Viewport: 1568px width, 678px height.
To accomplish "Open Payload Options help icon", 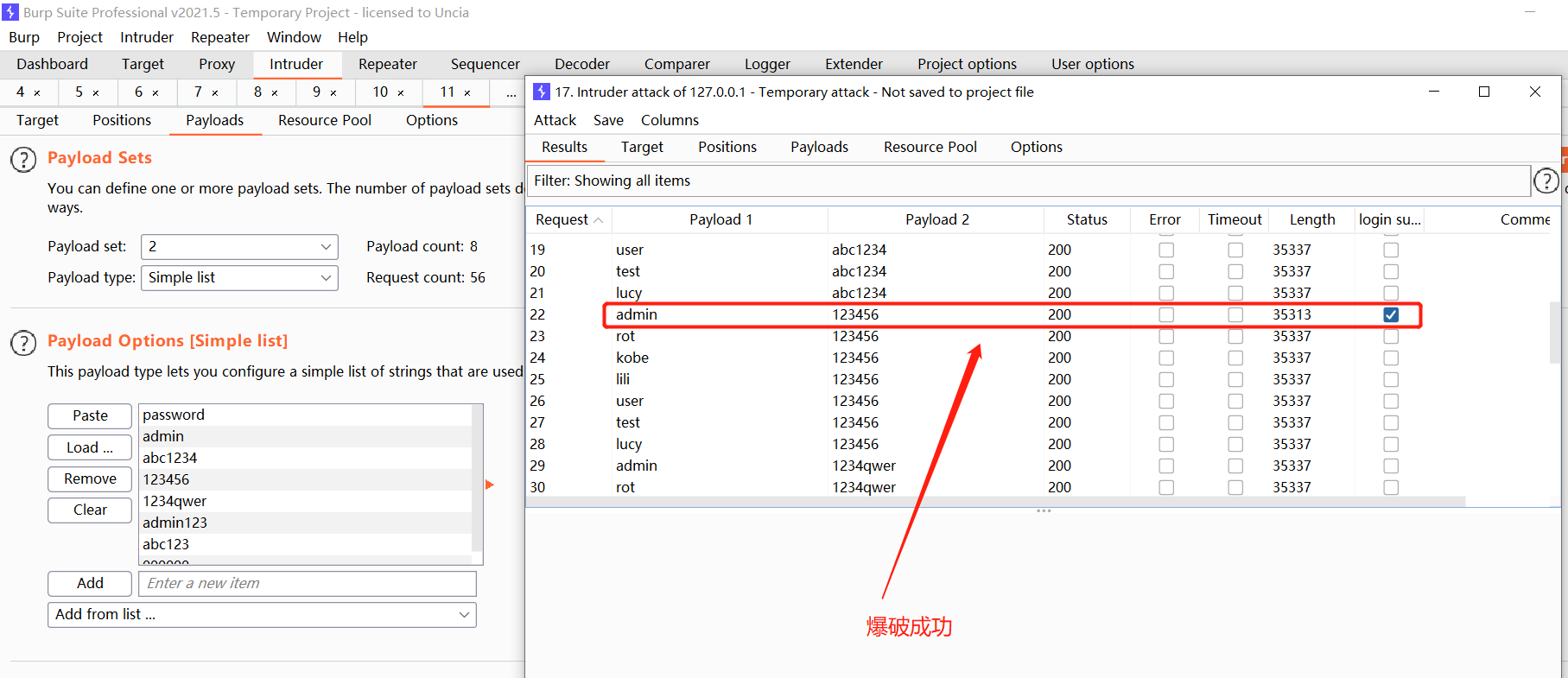I will click(x=23, y=343).
